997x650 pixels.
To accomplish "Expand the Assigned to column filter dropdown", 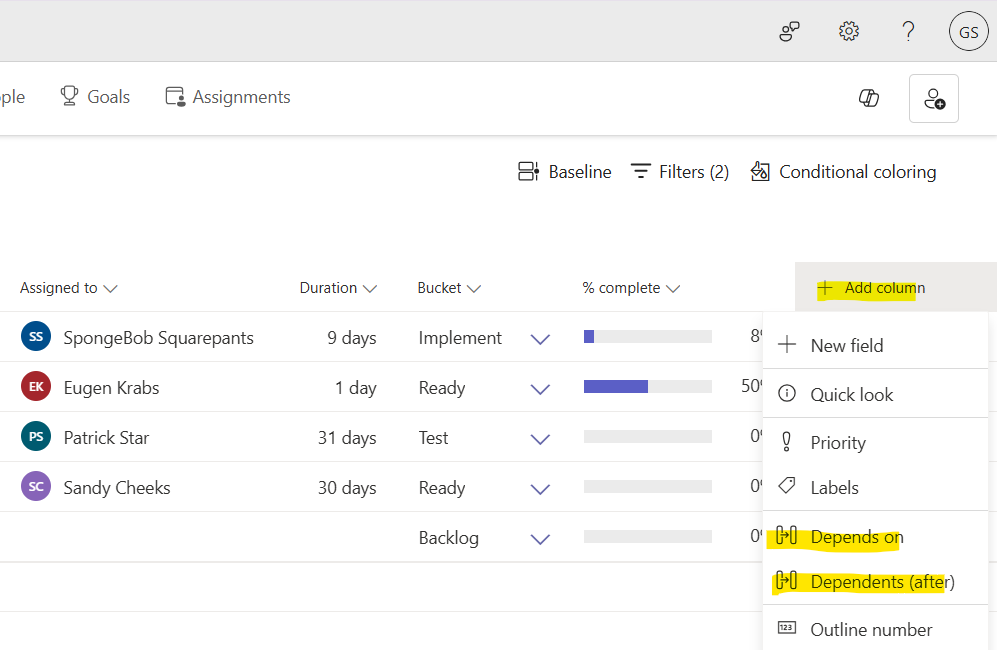I will 112,287.
